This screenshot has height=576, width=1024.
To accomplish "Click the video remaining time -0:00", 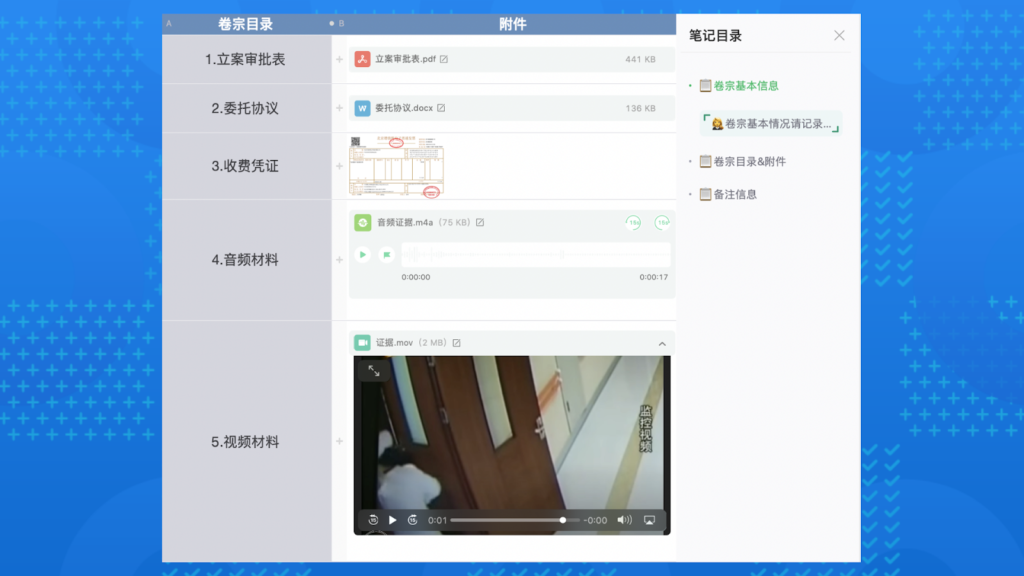I will tap(595, 520).
